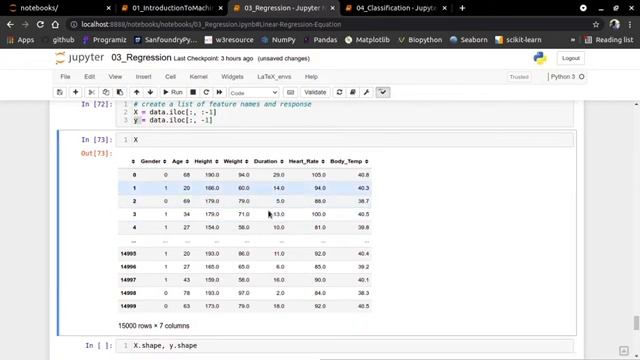Screen dimensions: 640x360
Task: Move selected cell down
Action: point(150,92)
